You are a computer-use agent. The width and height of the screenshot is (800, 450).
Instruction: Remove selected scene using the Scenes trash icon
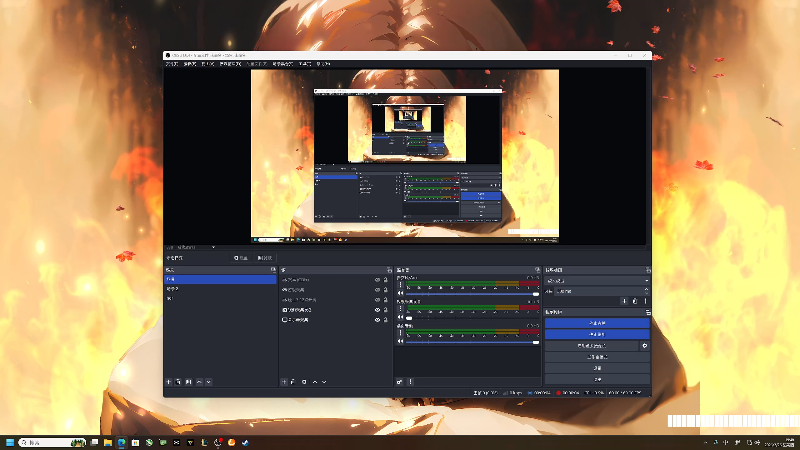[x=179, y=382]
